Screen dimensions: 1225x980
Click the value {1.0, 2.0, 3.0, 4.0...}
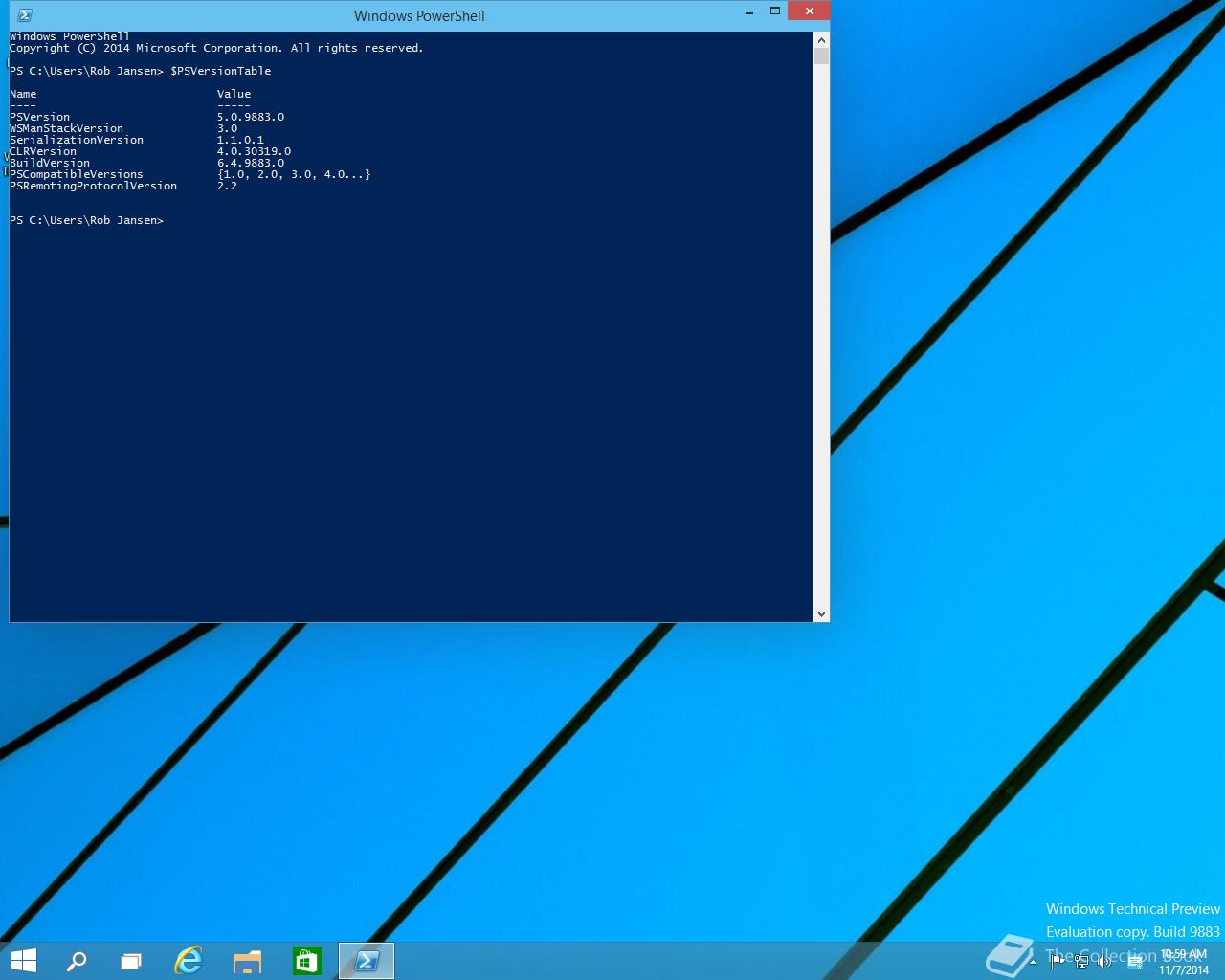pyautogui.click(x=294, y=174)
